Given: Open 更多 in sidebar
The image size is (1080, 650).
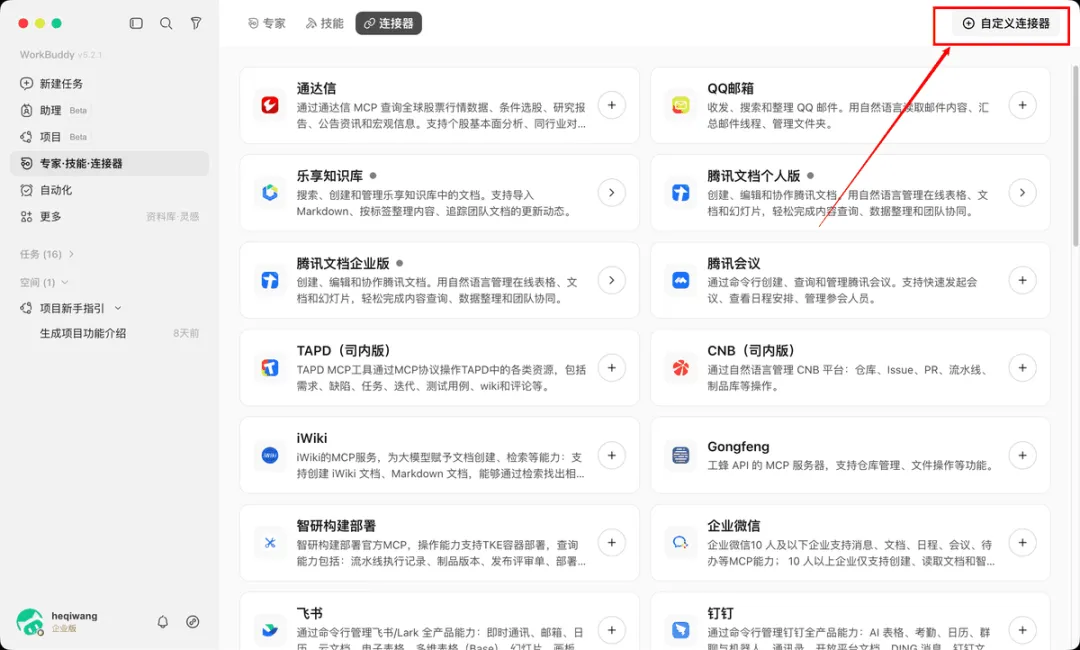Looking at the screenshot, I should [x=110, y=216].
